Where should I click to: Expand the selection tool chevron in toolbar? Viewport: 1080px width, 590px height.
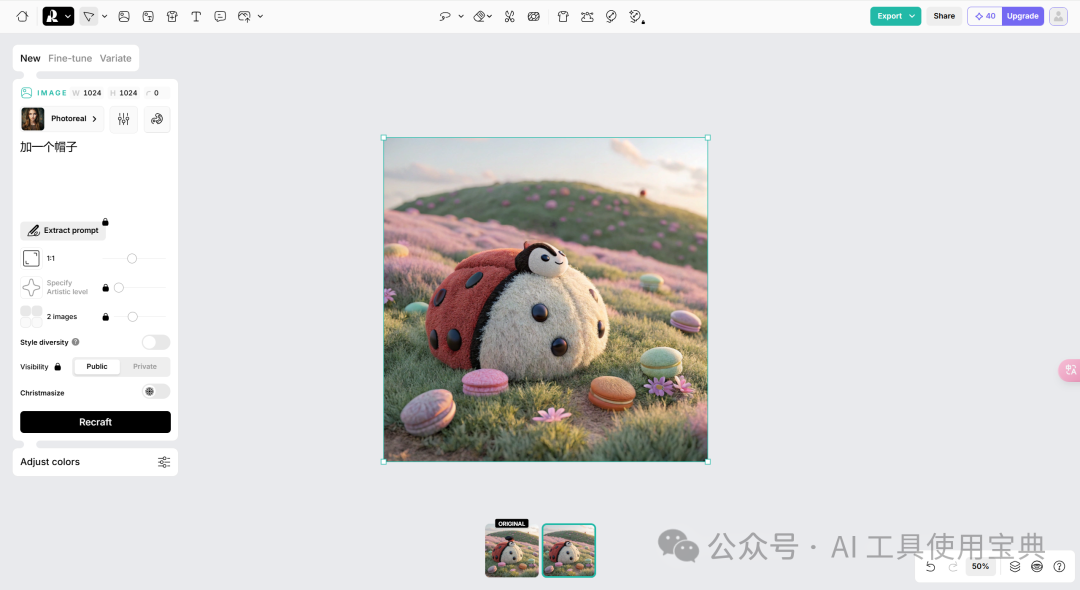coord(103,16)
